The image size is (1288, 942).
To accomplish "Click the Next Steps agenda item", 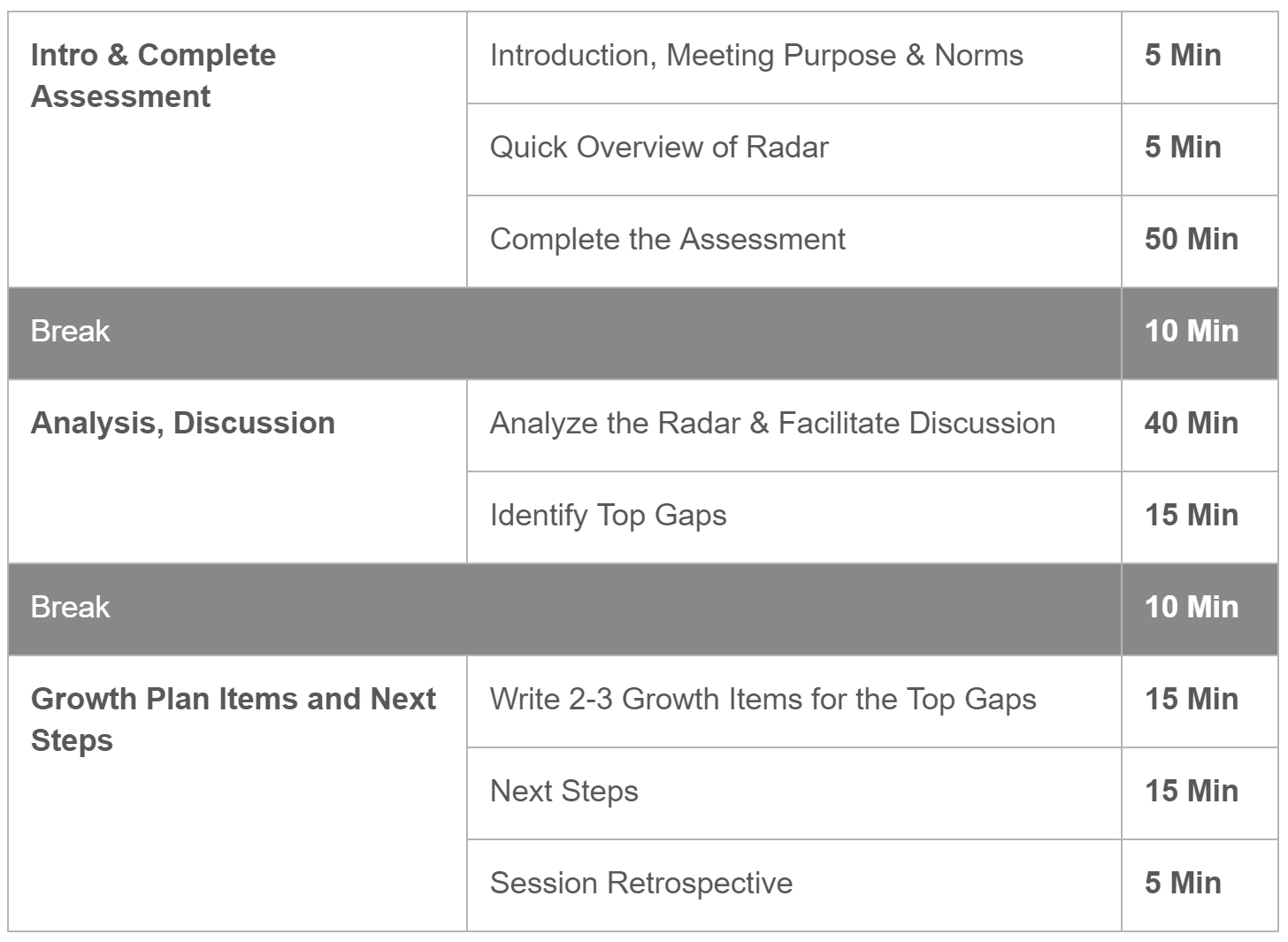I will tap(564, 792).
